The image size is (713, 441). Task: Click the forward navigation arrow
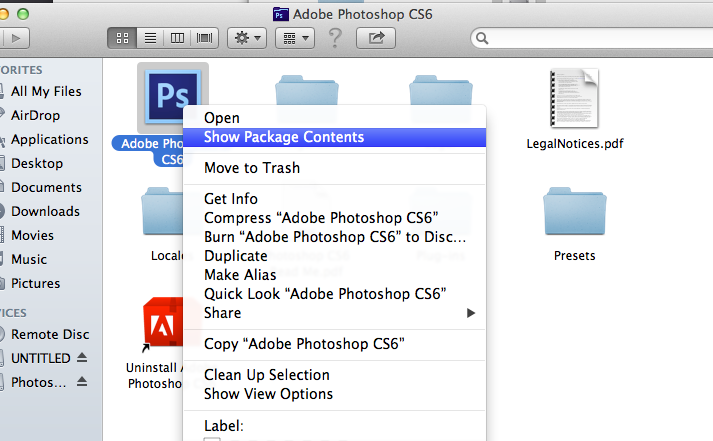pyautogui.click(x=15, y=38)
